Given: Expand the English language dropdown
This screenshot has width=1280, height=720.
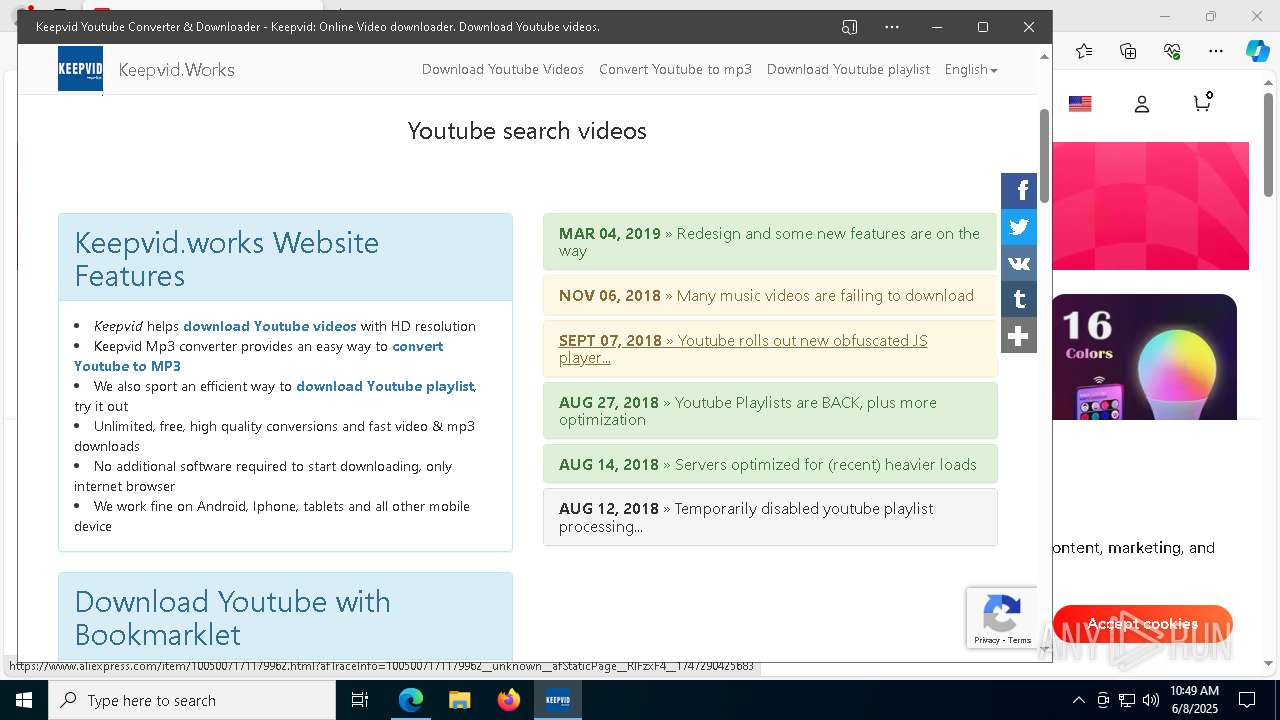Looking at the screenshot, I should tap(971, 69).
